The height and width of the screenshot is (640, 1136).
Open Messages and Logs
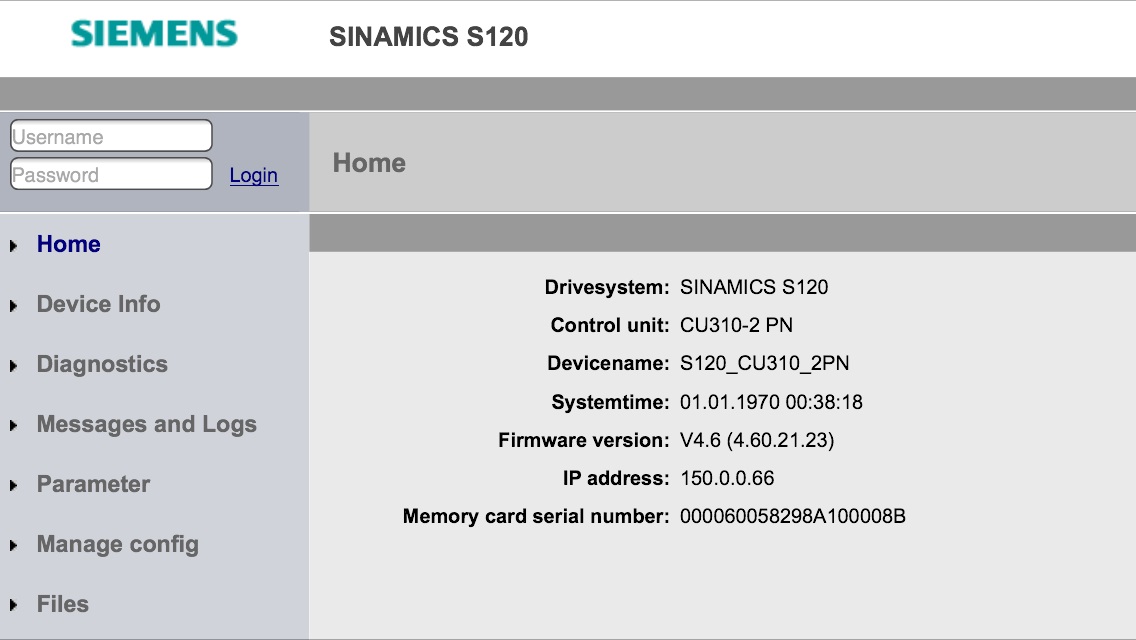click(146, 424)
